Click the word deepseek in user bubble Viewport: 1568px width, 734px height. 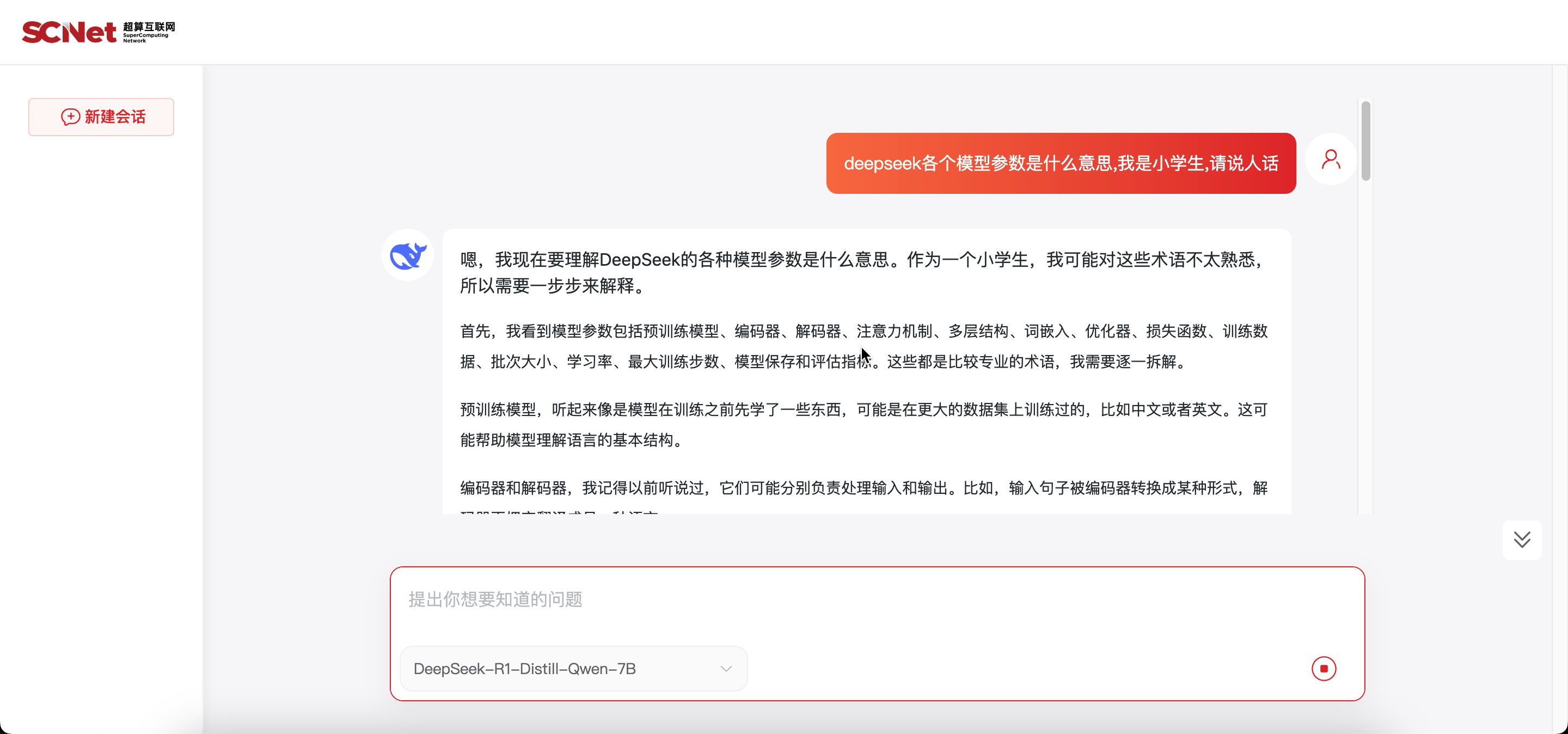click(x=882, y=163)
